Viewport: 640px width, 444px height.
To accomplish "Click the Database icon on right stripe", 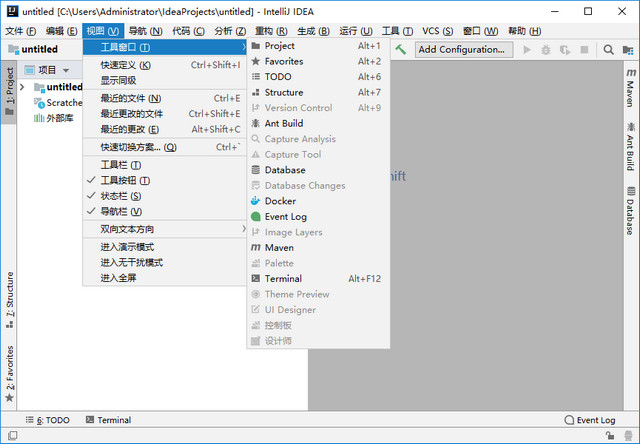I will point(631,191).
